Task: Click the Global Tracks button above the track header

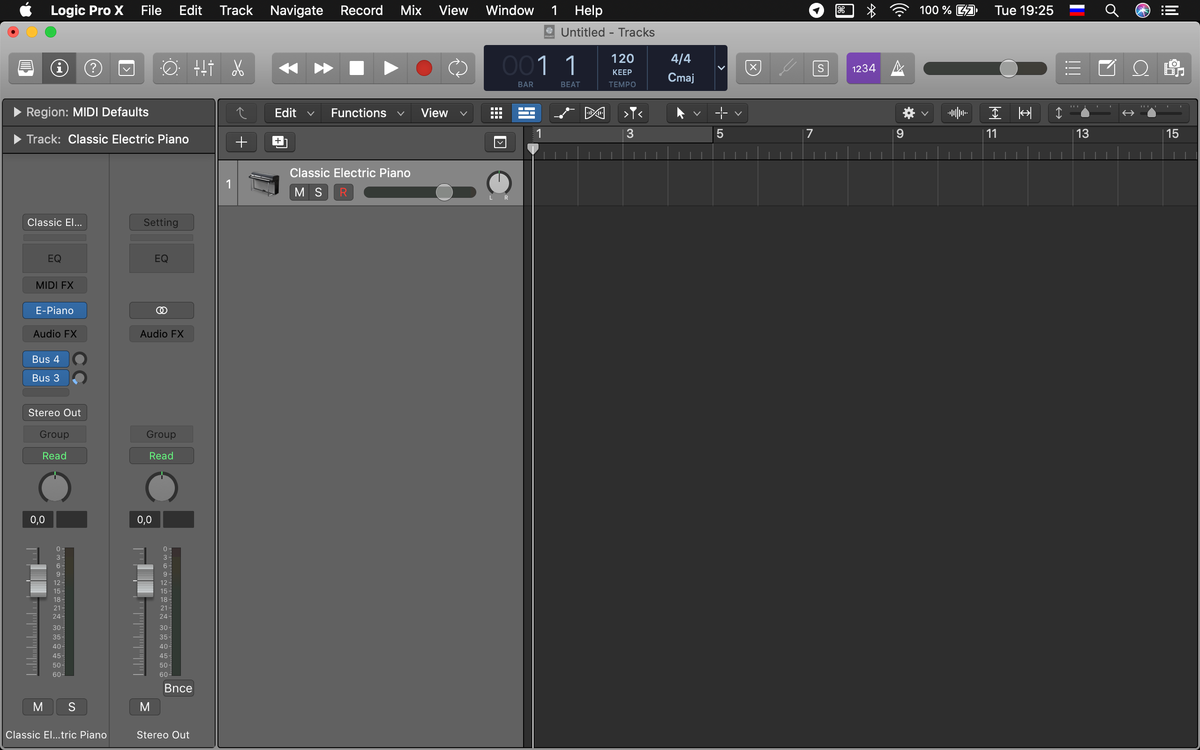Action: 499,142
